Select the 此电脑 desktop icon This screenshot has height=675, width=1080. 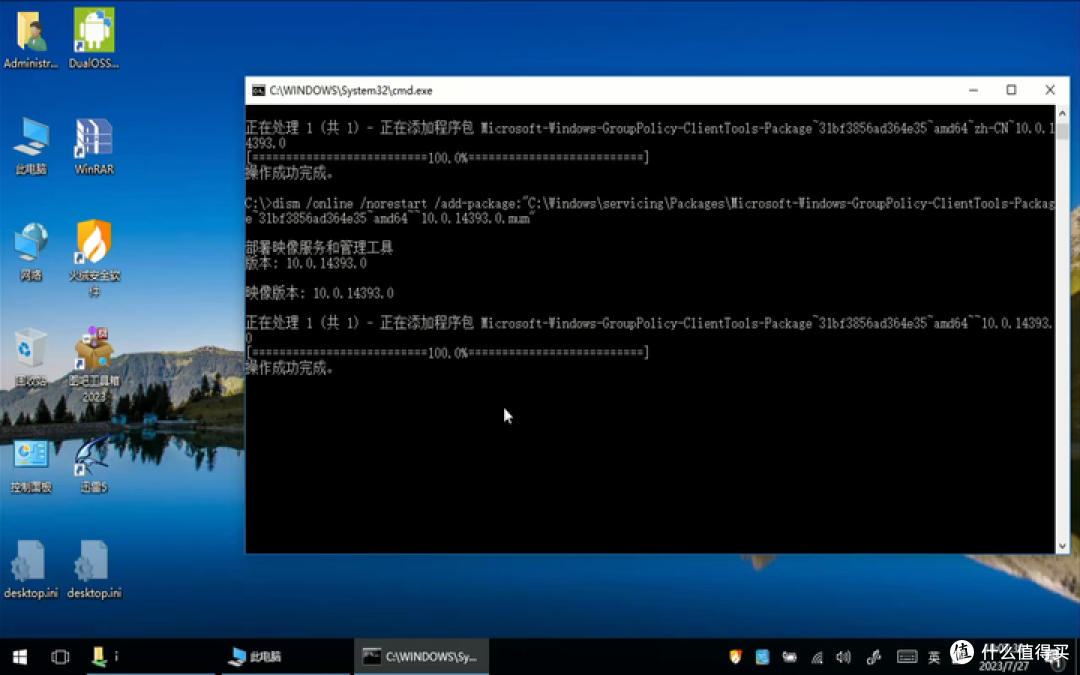[x=31, y=145]
